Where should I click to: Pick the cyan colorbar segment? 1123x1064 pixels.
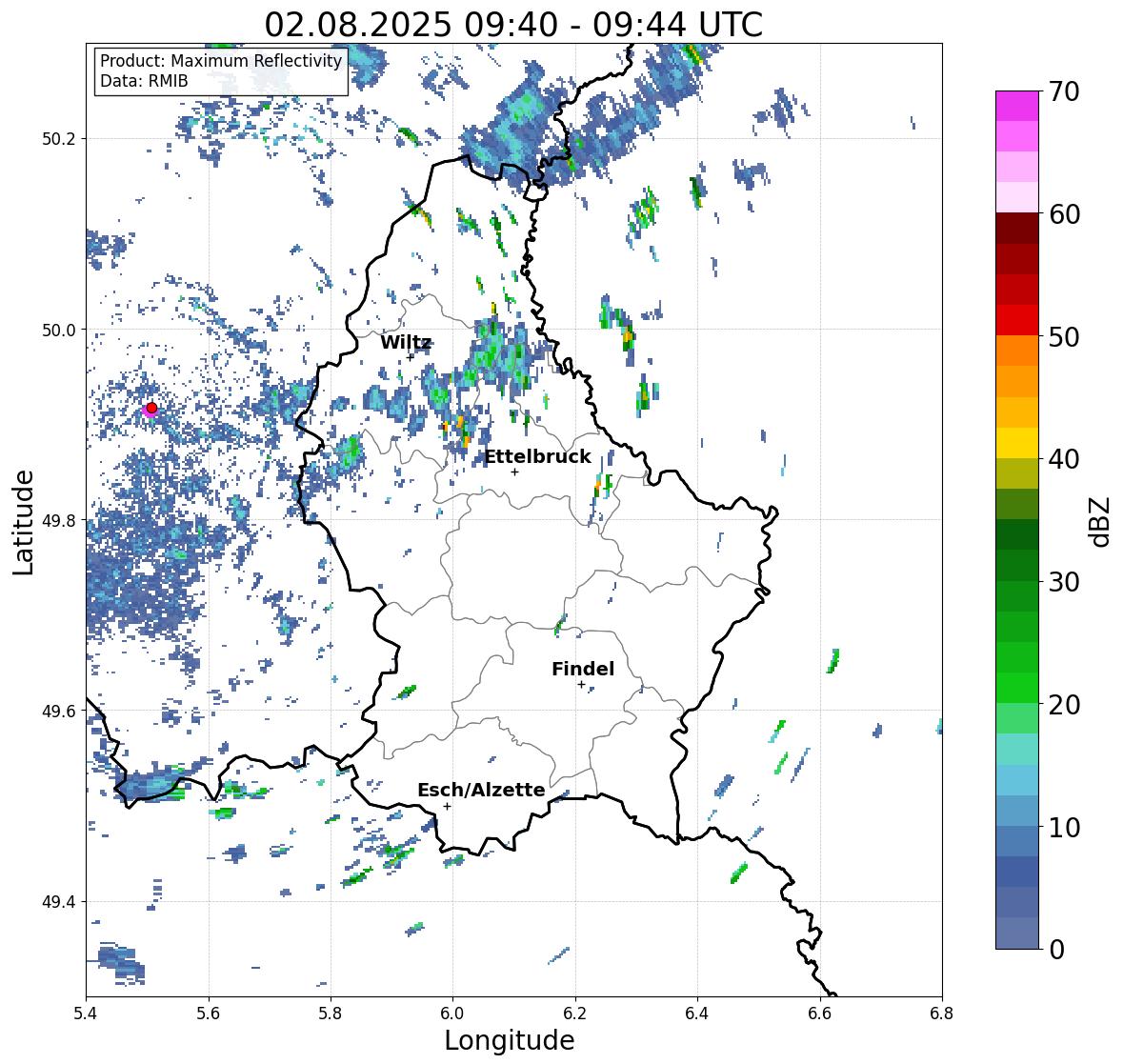(1017, 750)
